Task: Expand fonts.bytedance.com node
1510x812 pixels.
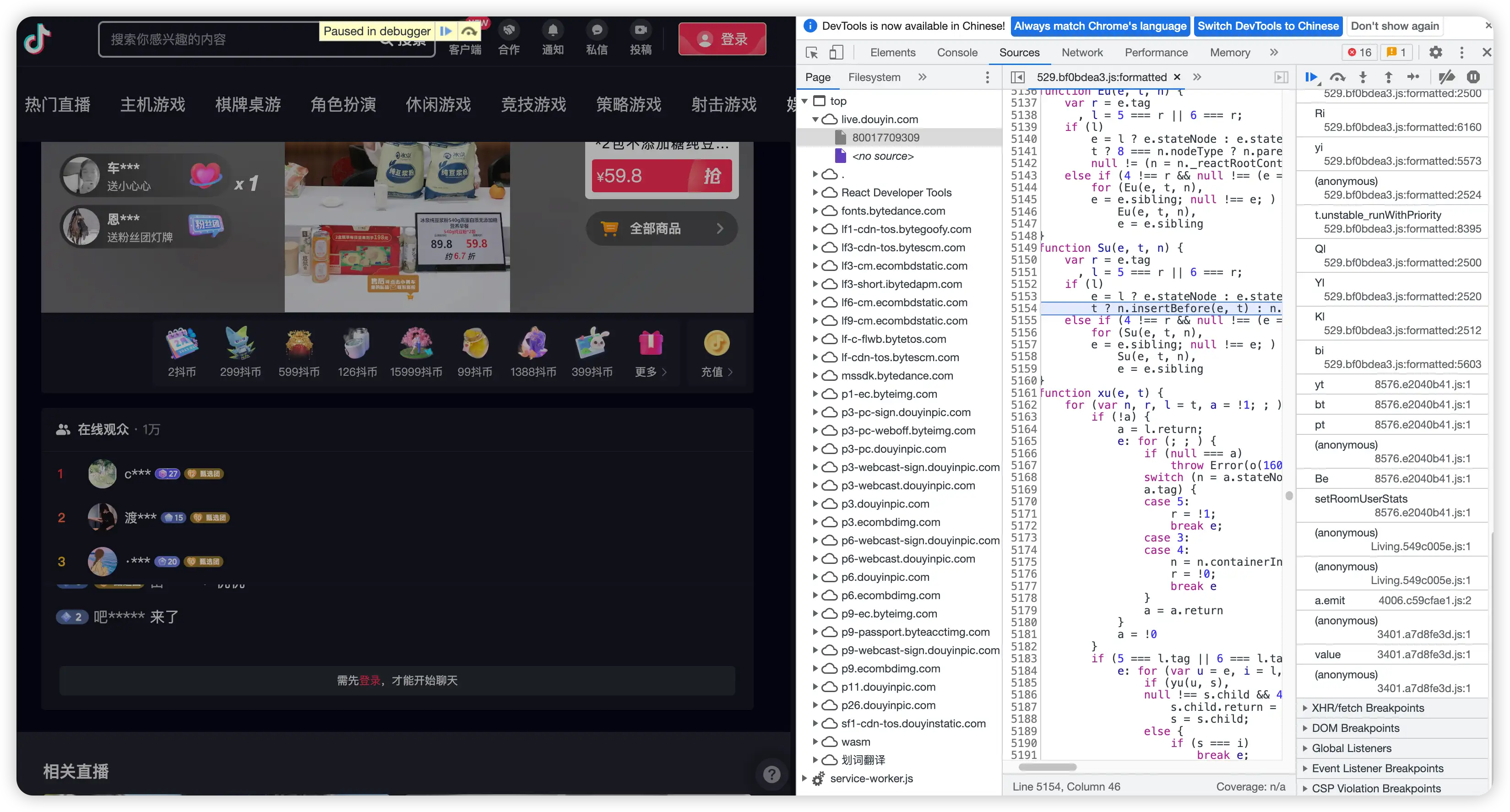Action: pyautogui.click(x=815, y=211)
